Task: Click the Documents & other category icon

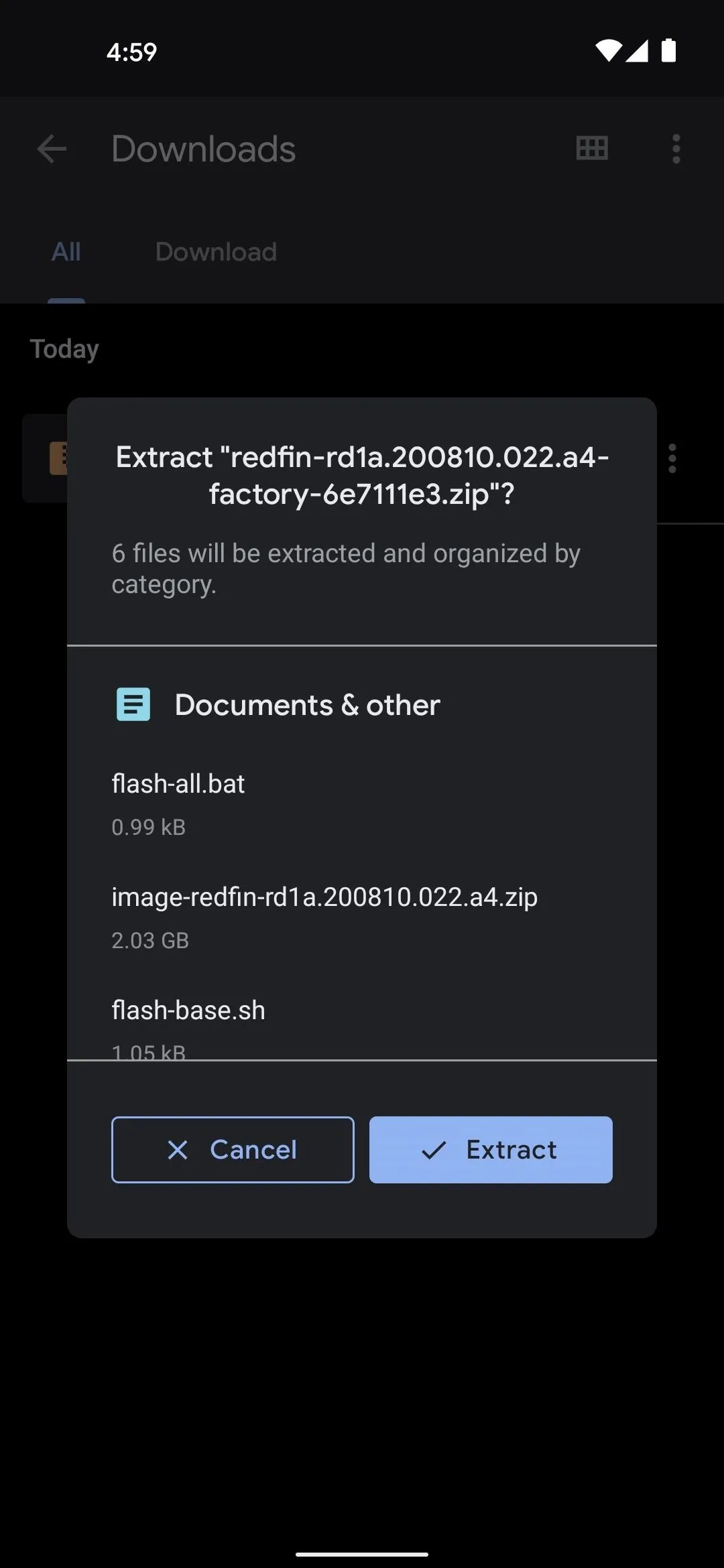Action: tap(133, 704)
